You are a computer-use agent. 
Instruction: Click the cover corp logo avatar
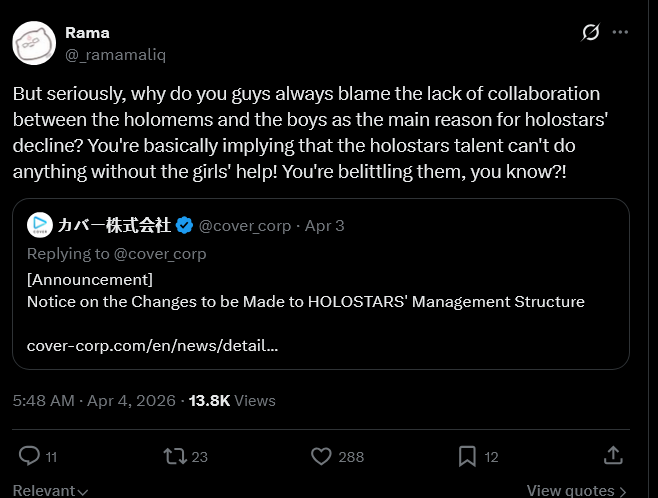(x=40, y=225)
